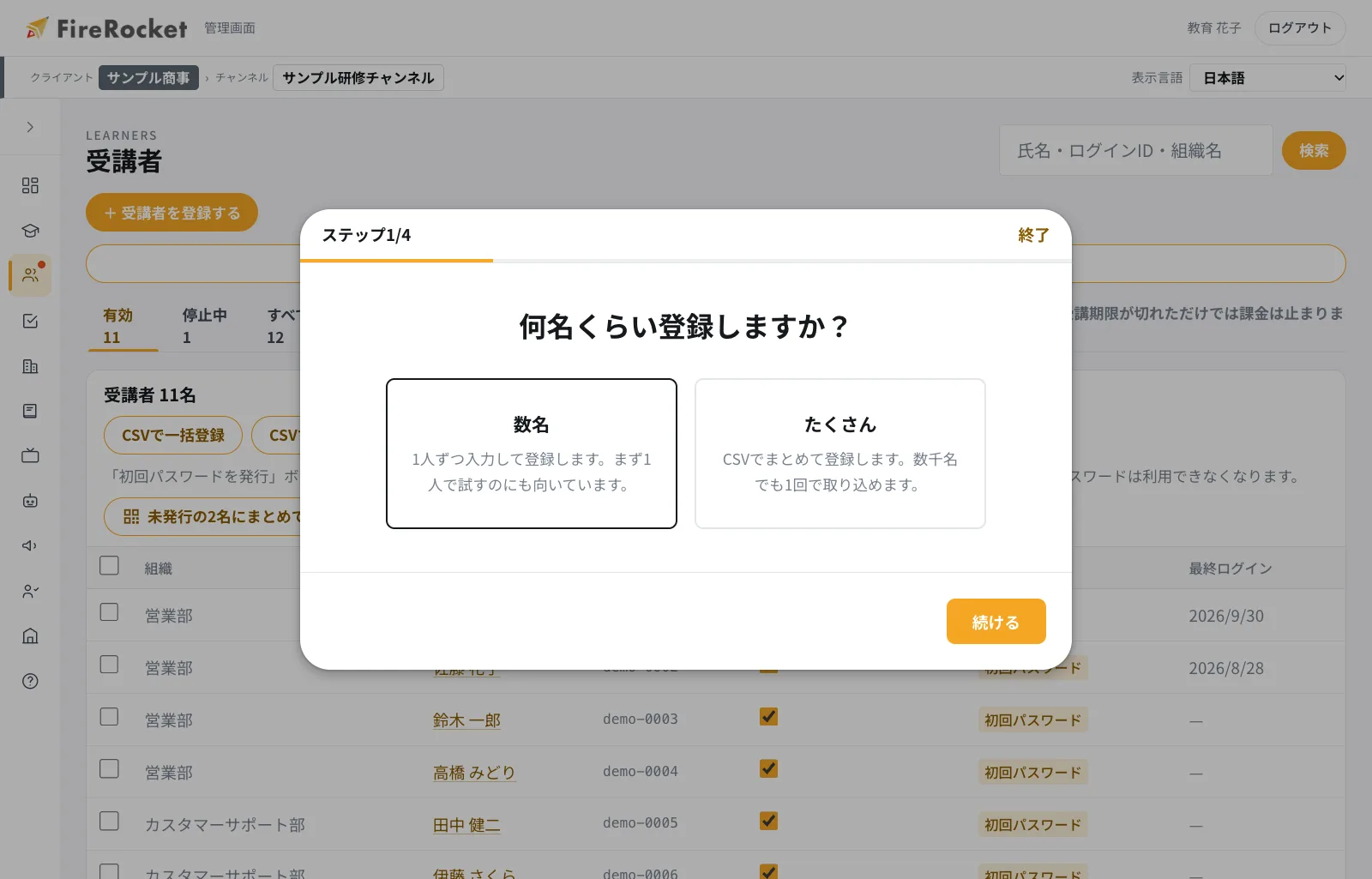Viewport: 1372px width, 879px height.
Task: Open the サンプル研修チャンネル channel selector
Action: 358,78
